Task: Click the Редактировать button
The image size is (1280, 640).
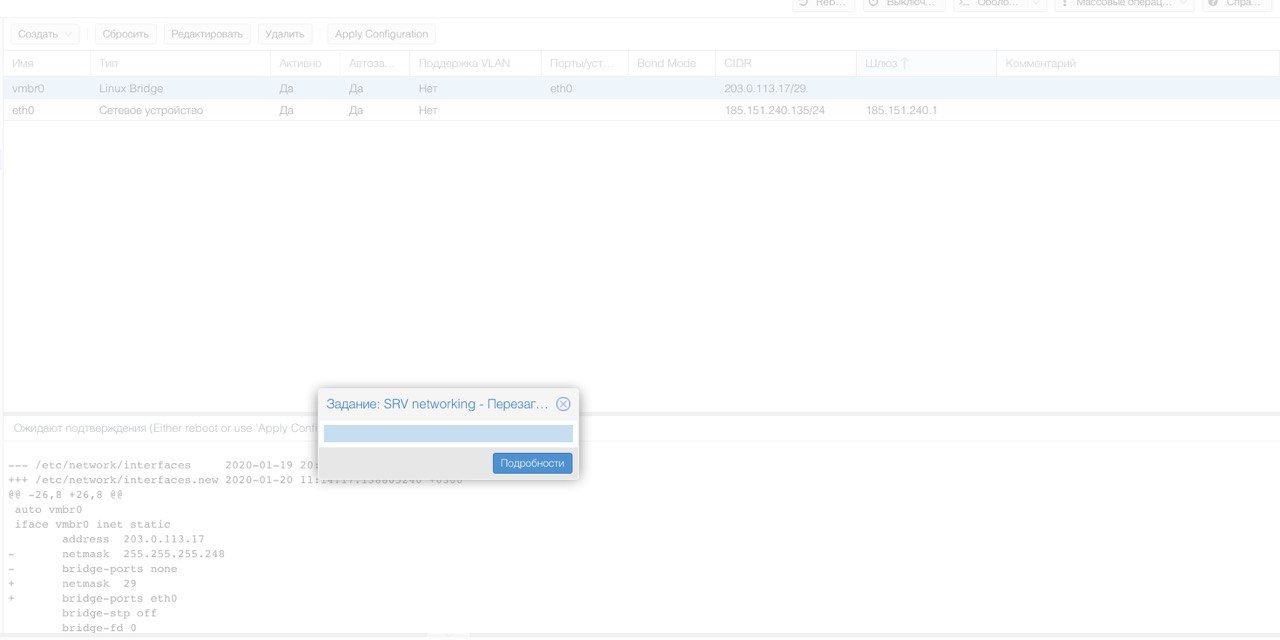Action: (207, 34)
